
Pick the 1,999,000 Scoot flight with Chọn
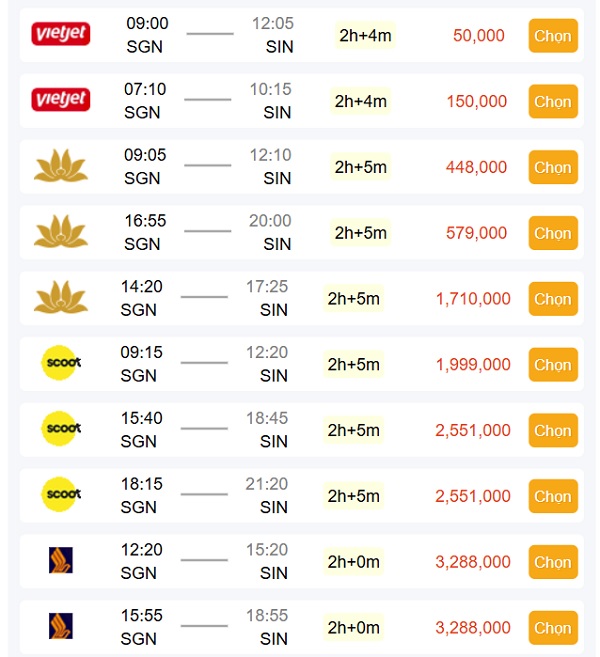[552, 365]
